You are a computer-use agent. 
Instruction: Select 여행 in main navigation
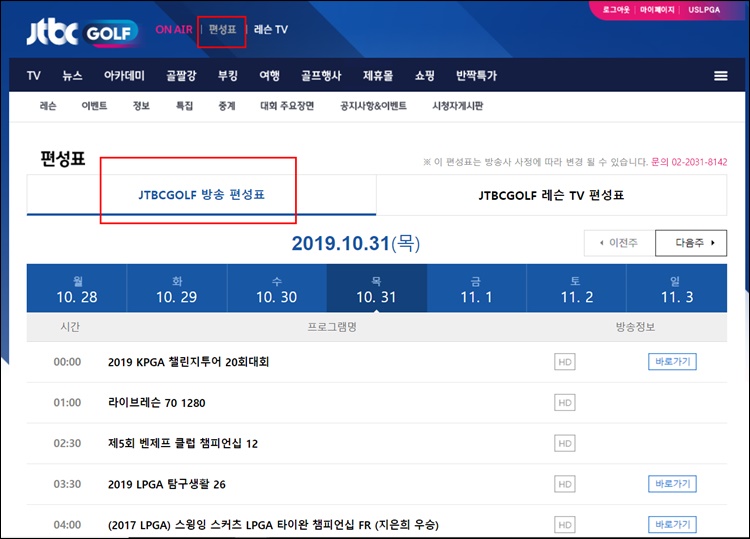(x=269, y=76)
